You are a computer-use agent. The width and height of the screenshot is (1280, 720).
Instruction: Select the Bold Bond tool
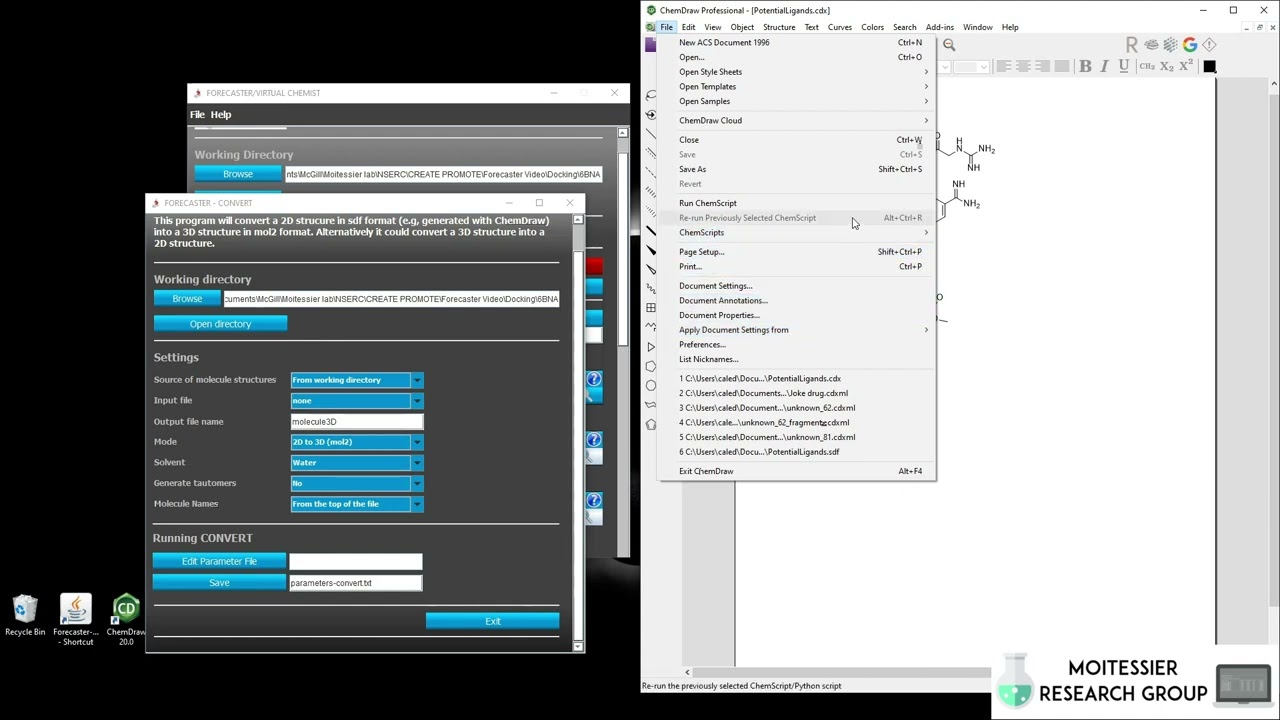click(651, 231)
